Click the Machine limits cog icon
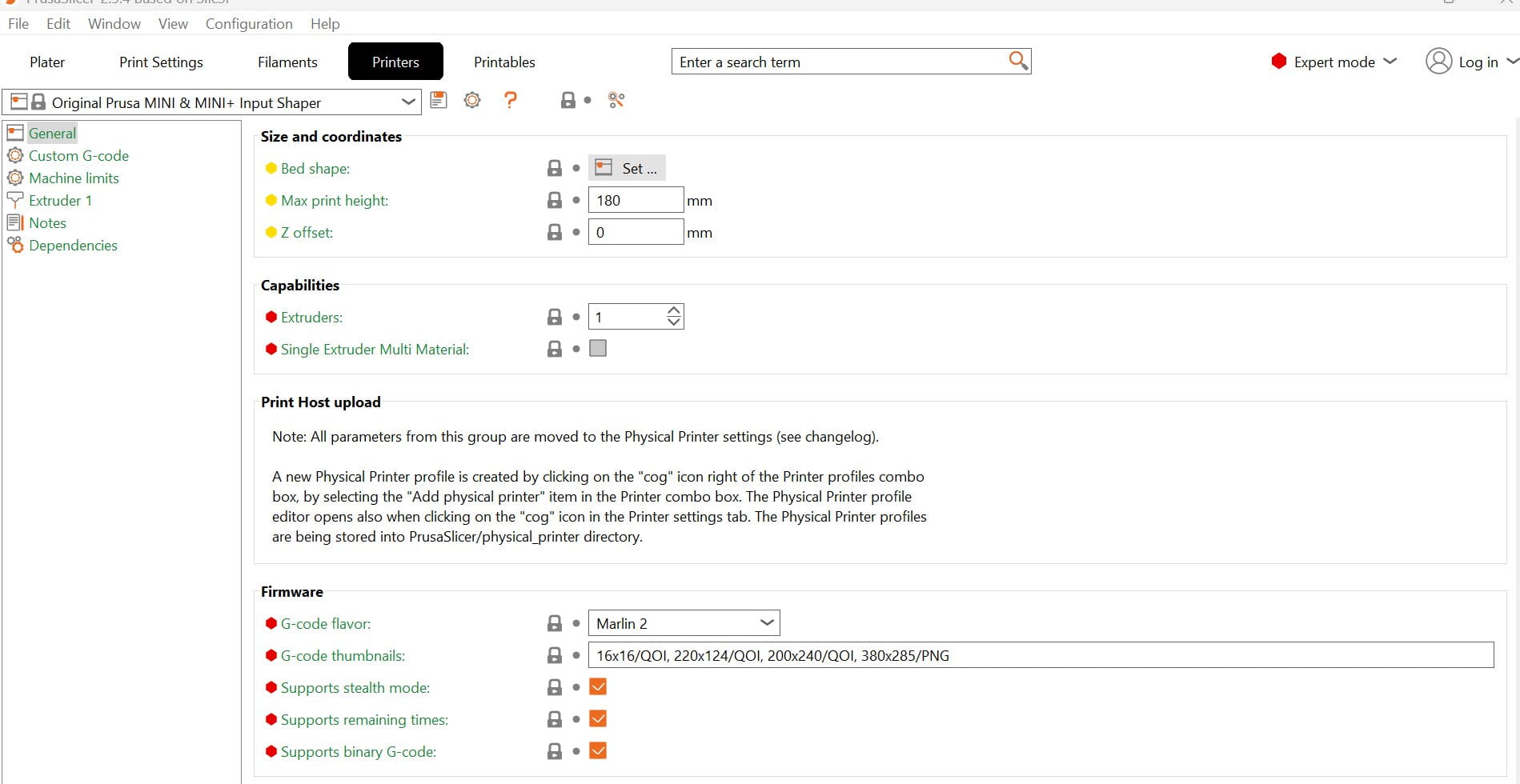Screen dimensions: 1520x784 point(15,178)
